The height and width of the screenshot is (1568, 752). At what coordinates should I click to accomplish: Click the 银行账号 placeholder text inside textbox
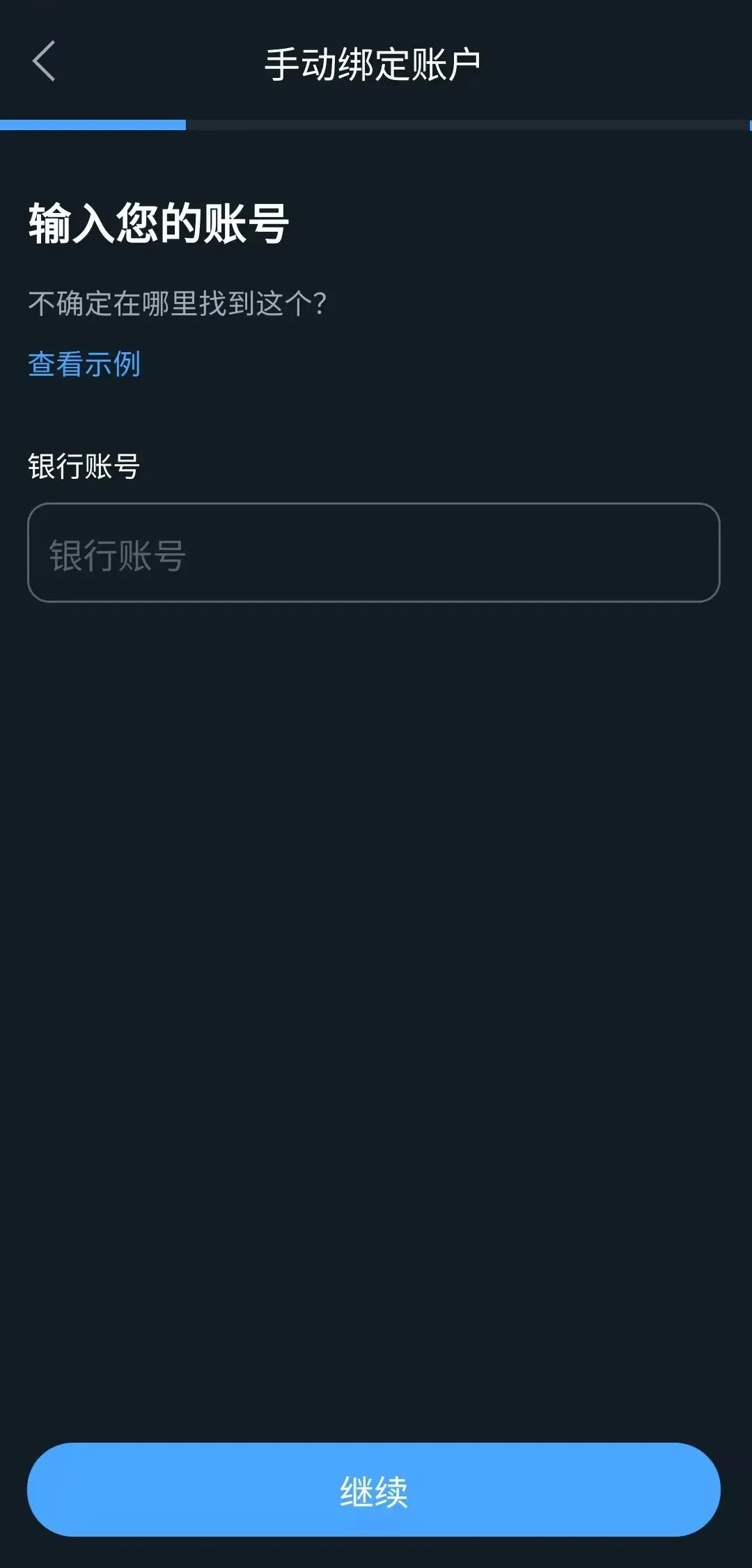[117, 556]
